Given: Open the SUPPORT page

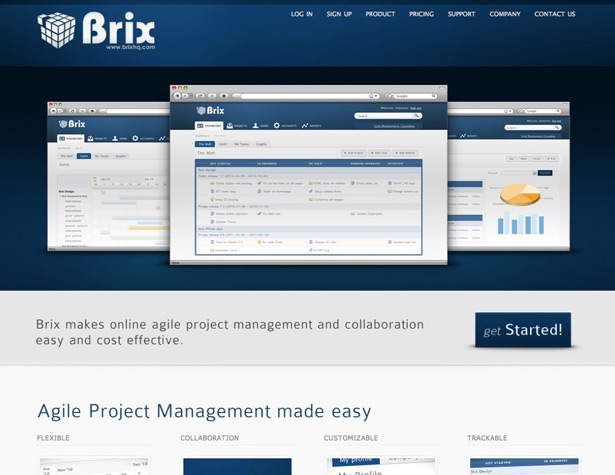Looking at the screenshot, I should [461, 14].
